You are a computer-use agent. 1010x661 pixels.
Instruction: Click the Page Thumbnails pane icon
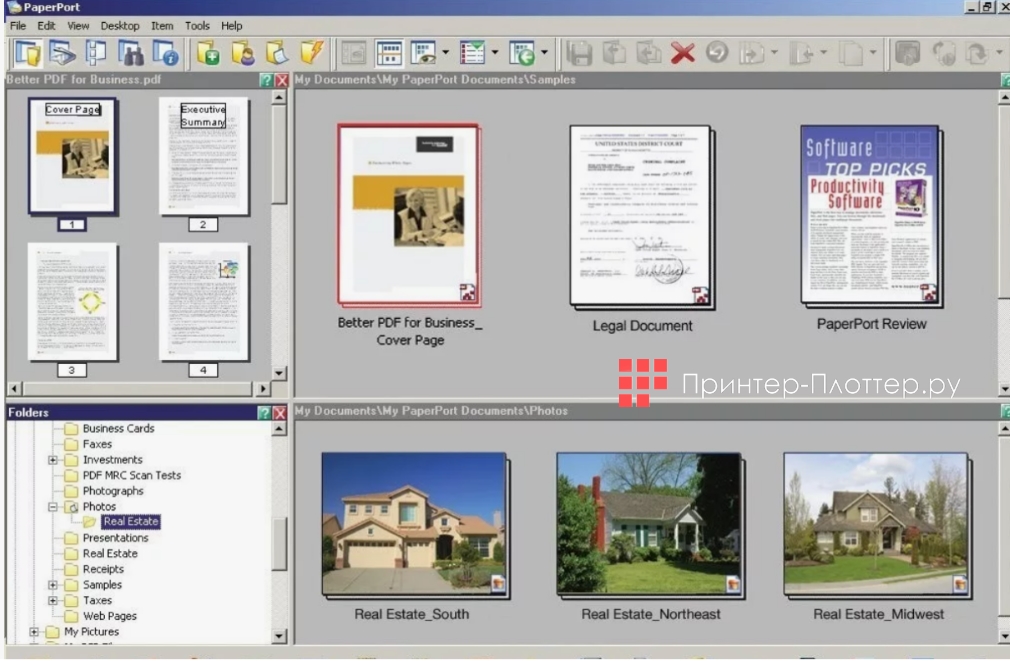96,52
